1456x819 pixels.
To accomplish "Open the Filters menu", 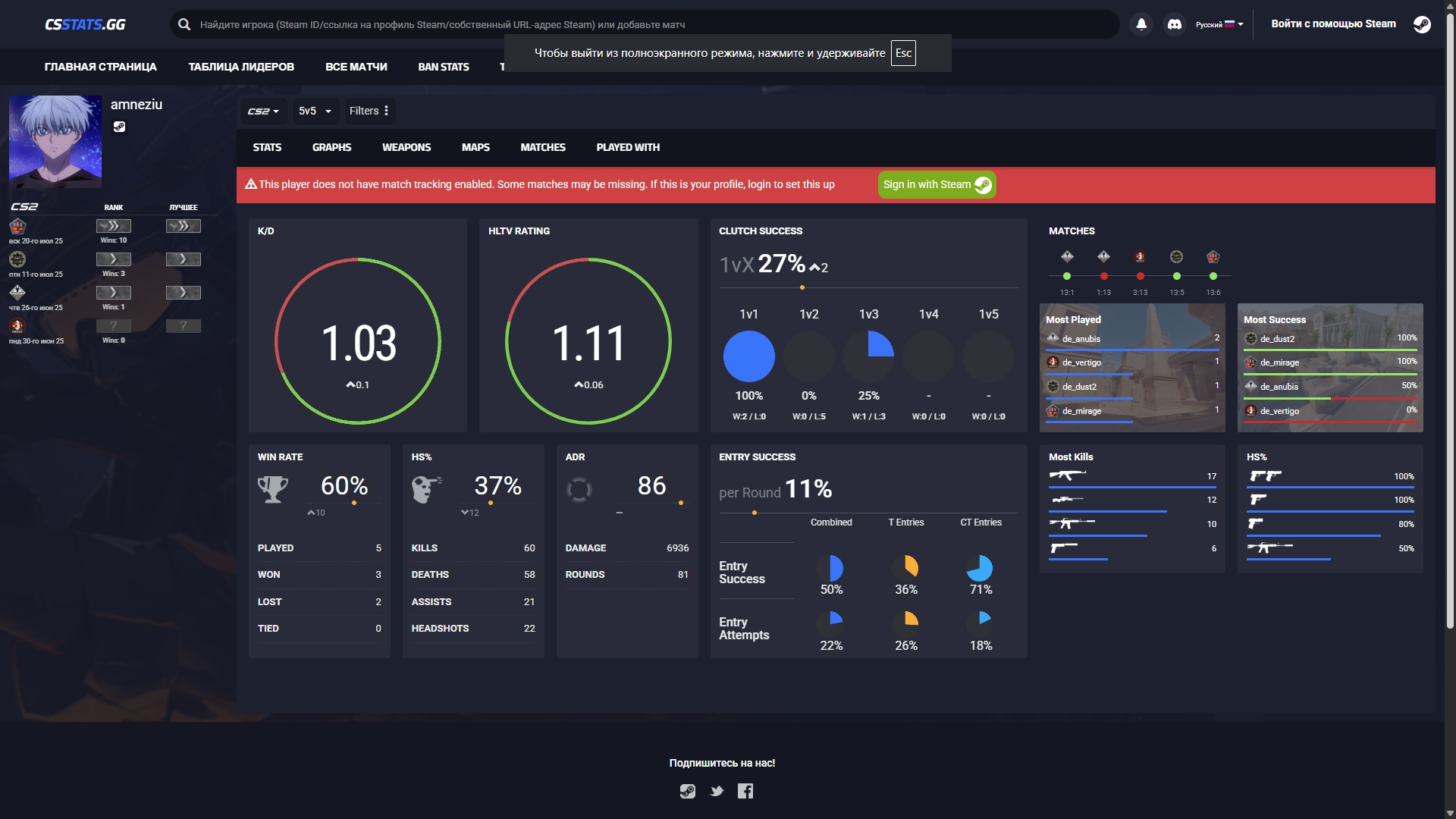I will point(369,111).
